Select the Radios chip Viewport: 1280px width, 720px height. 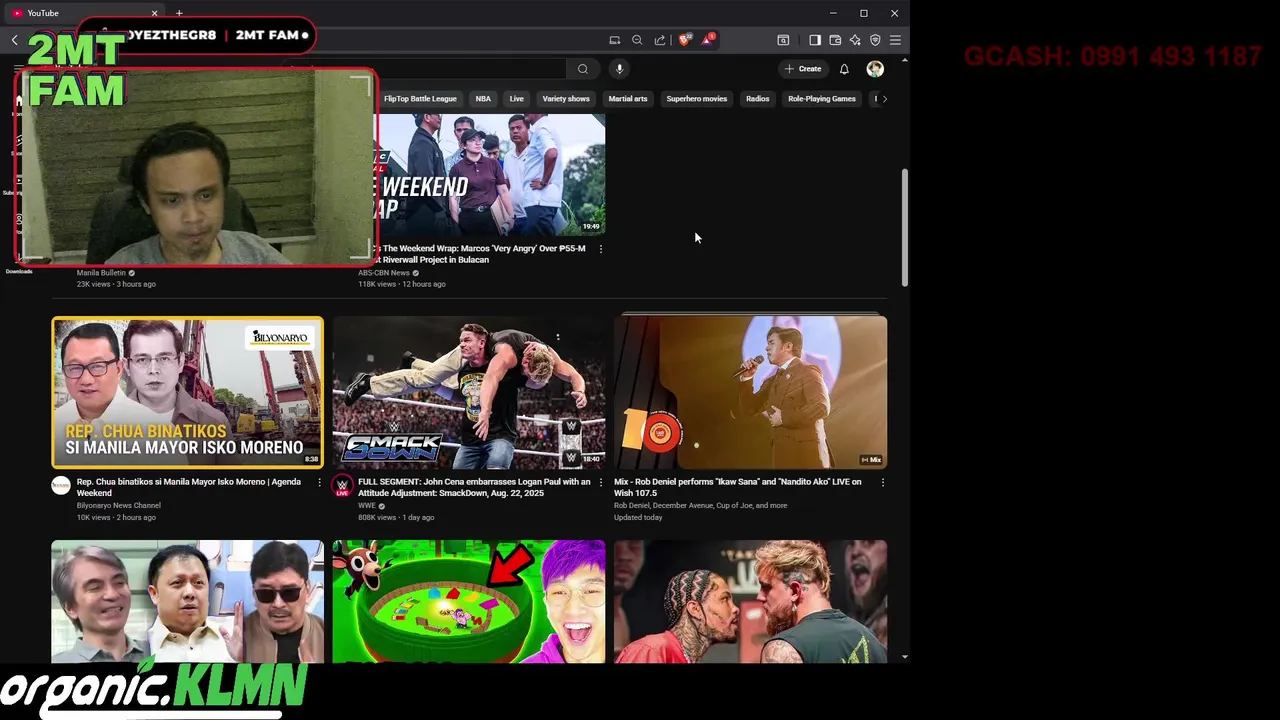pos(757,99)
